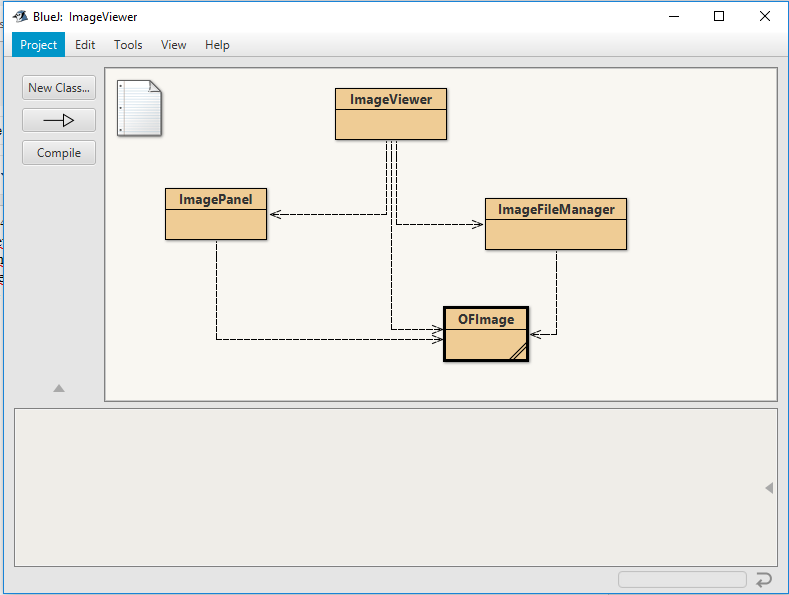Image resolution: width=789 pixels, height=595 pixels.
Task: Collapse the team and test panel triangle
Action: coord(59,388)
